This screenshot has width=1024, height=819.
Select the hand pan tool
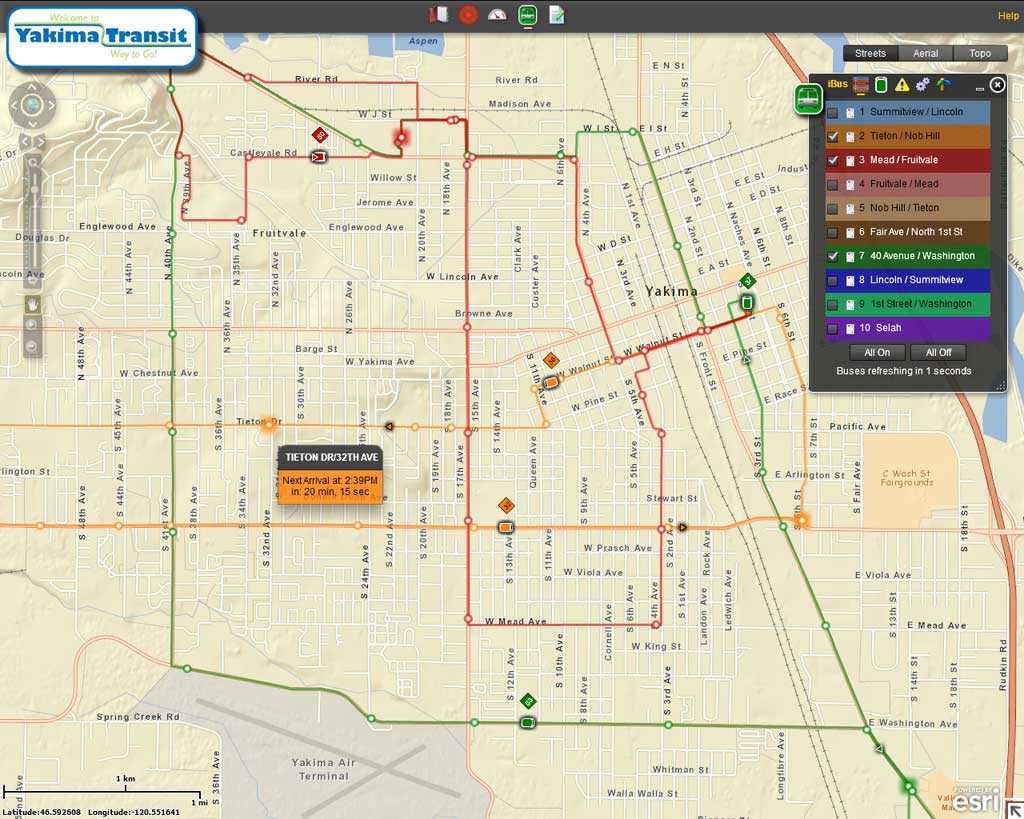coord(32,304)
